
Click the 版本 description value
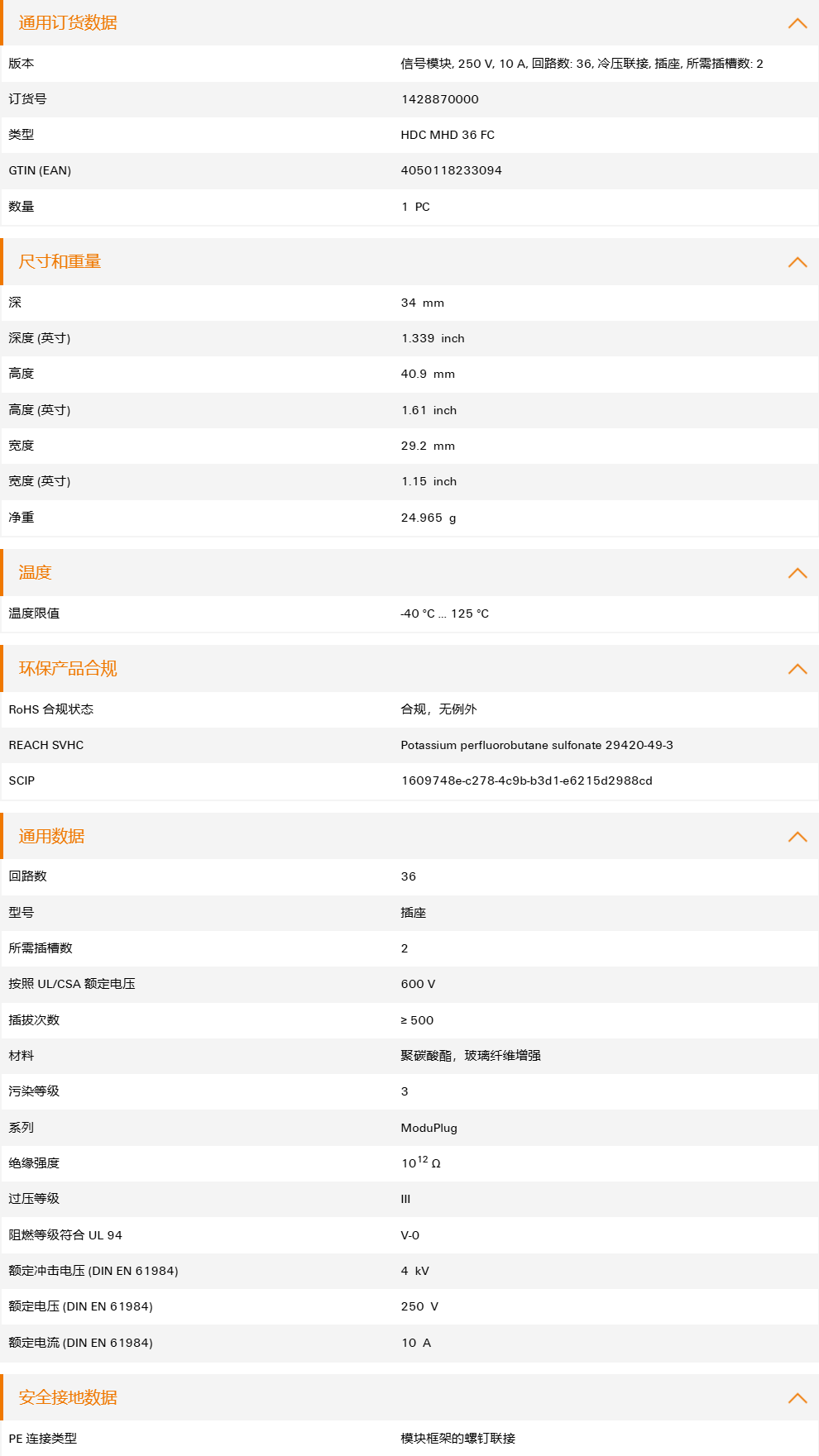point(582,64)
